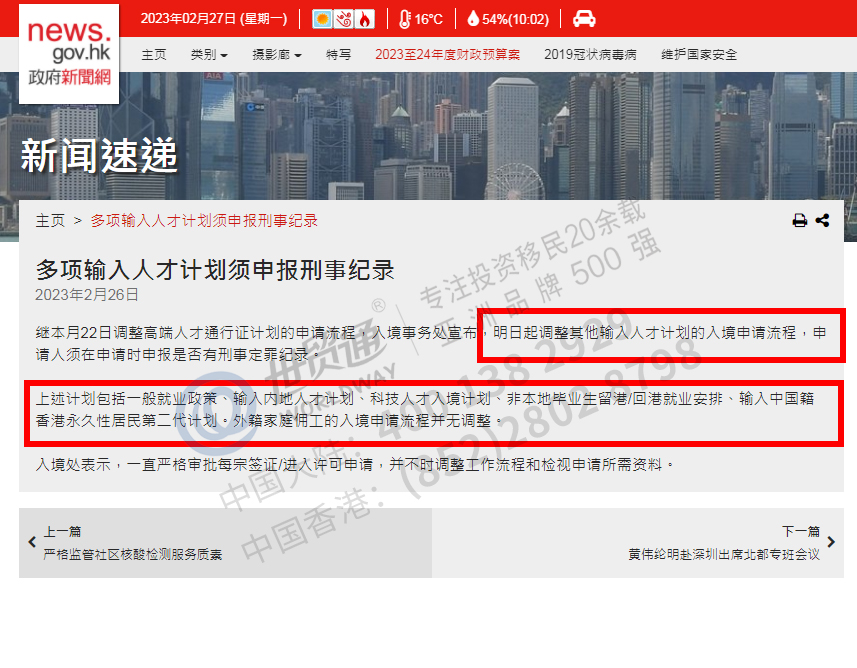The image size is (857, 668).
Task: Click the thermometer temperature icon
Action: [404, 19]
